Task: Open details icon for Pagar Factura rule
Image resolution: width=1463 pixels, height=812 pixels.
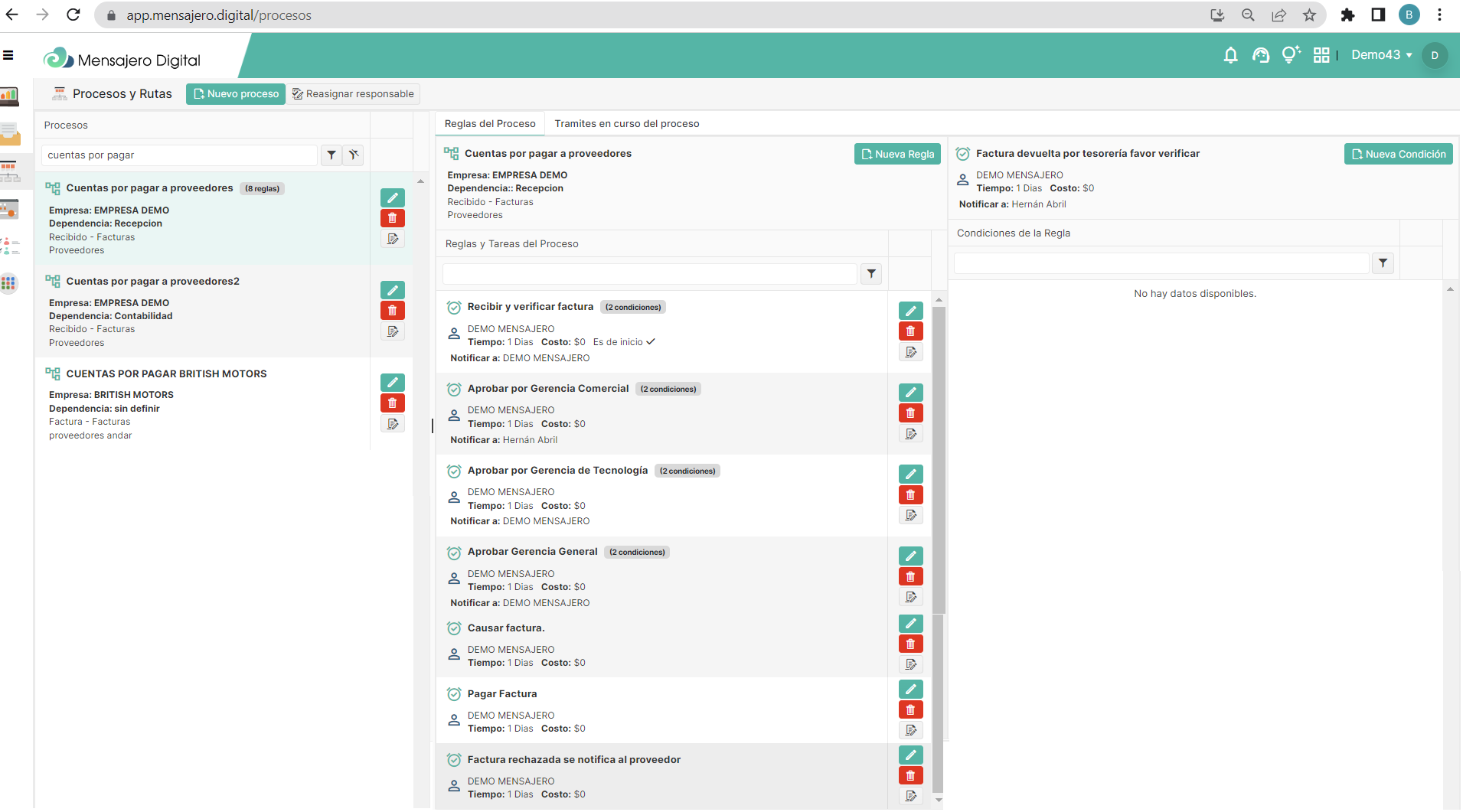Action: 910,730
